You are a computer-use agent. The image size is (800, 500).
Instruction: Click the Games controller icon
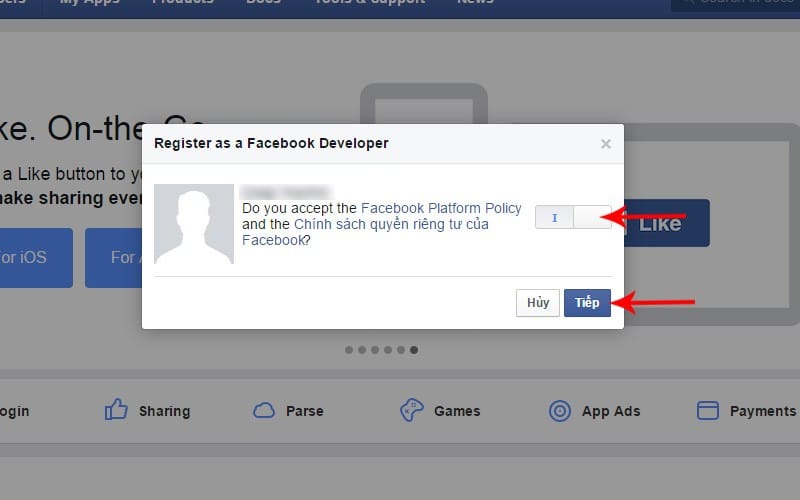point(411,410)
